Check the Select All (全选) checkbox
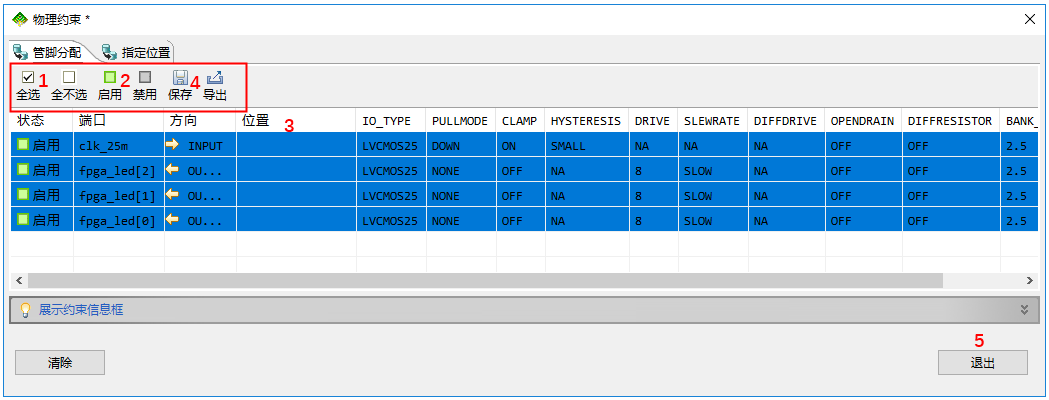The image size is (1049, 400). pyautogui.click(x=28, y=77)
